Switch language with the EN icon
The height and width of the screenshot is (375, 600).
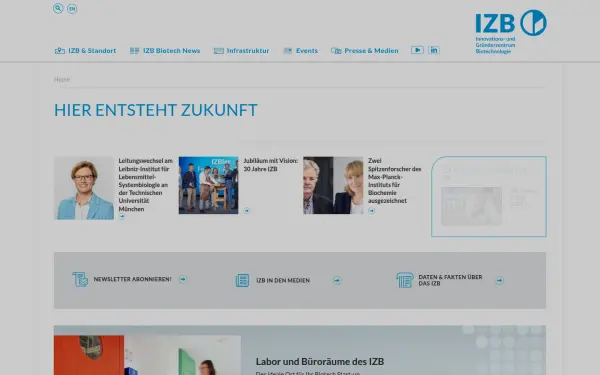[72, 9]
